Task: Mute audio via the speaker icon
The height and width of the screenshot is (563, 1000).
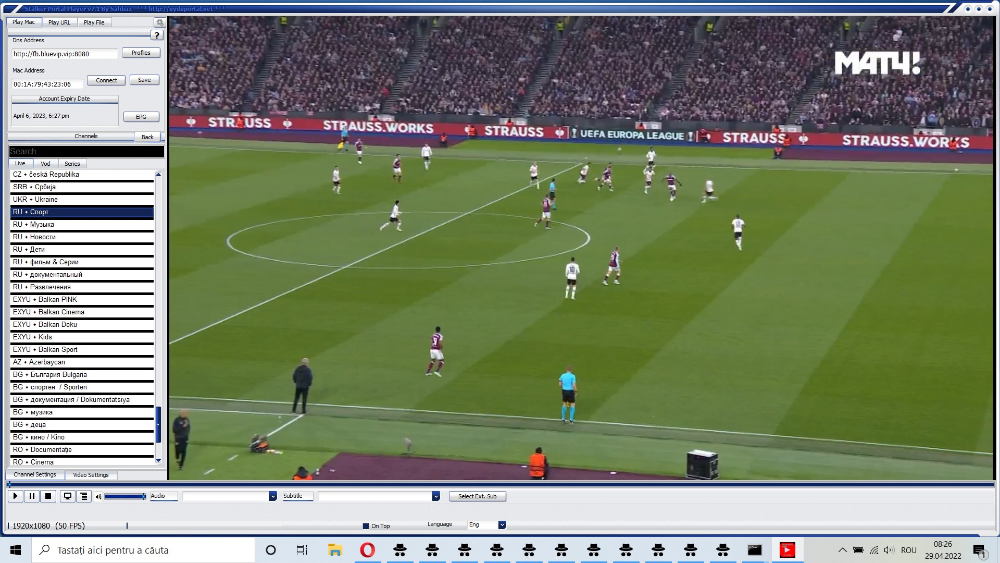Action: [98, 497]
